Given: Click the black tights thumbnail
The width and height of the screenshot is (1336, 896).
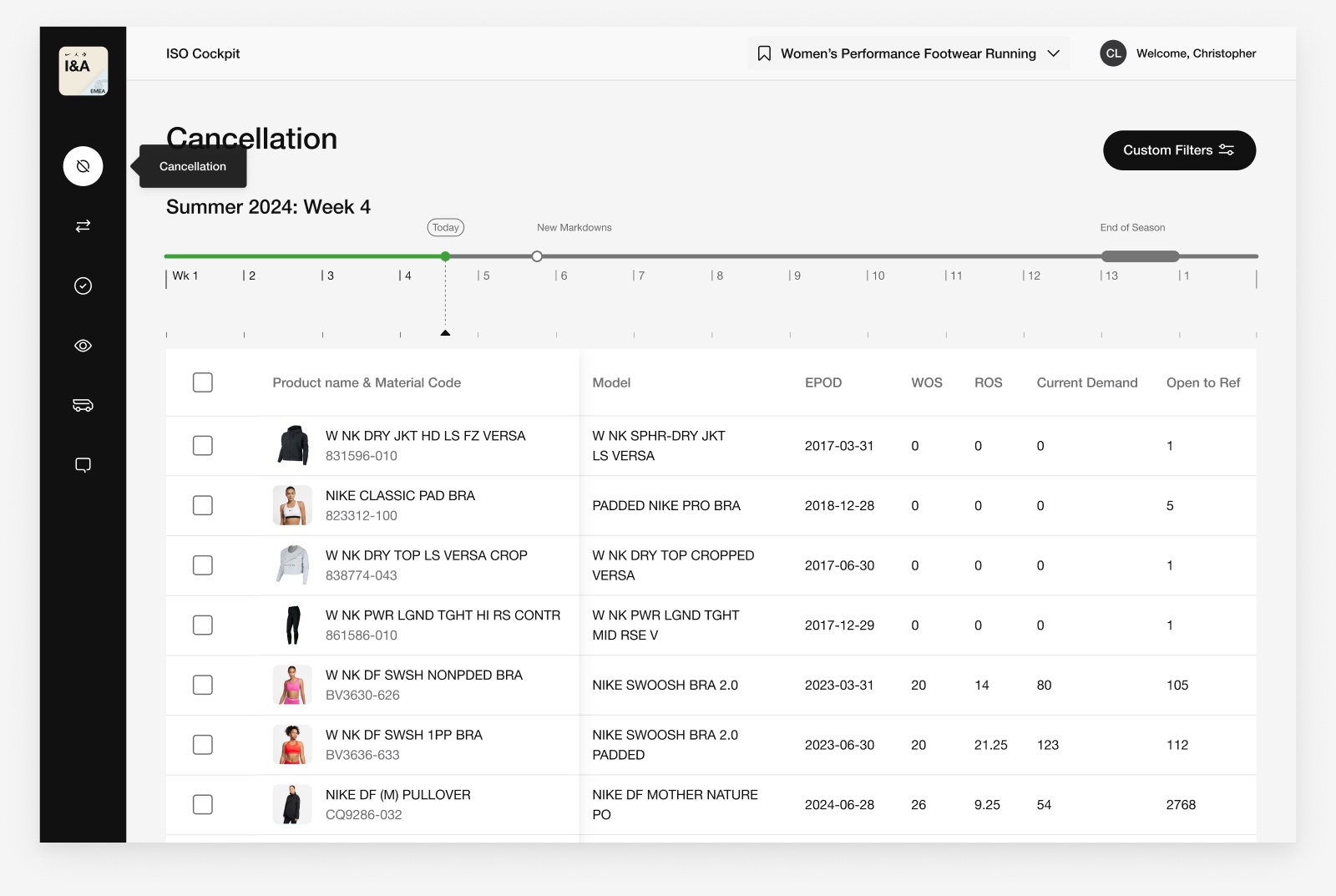Looking at the screenshot, I should (292, 625).
